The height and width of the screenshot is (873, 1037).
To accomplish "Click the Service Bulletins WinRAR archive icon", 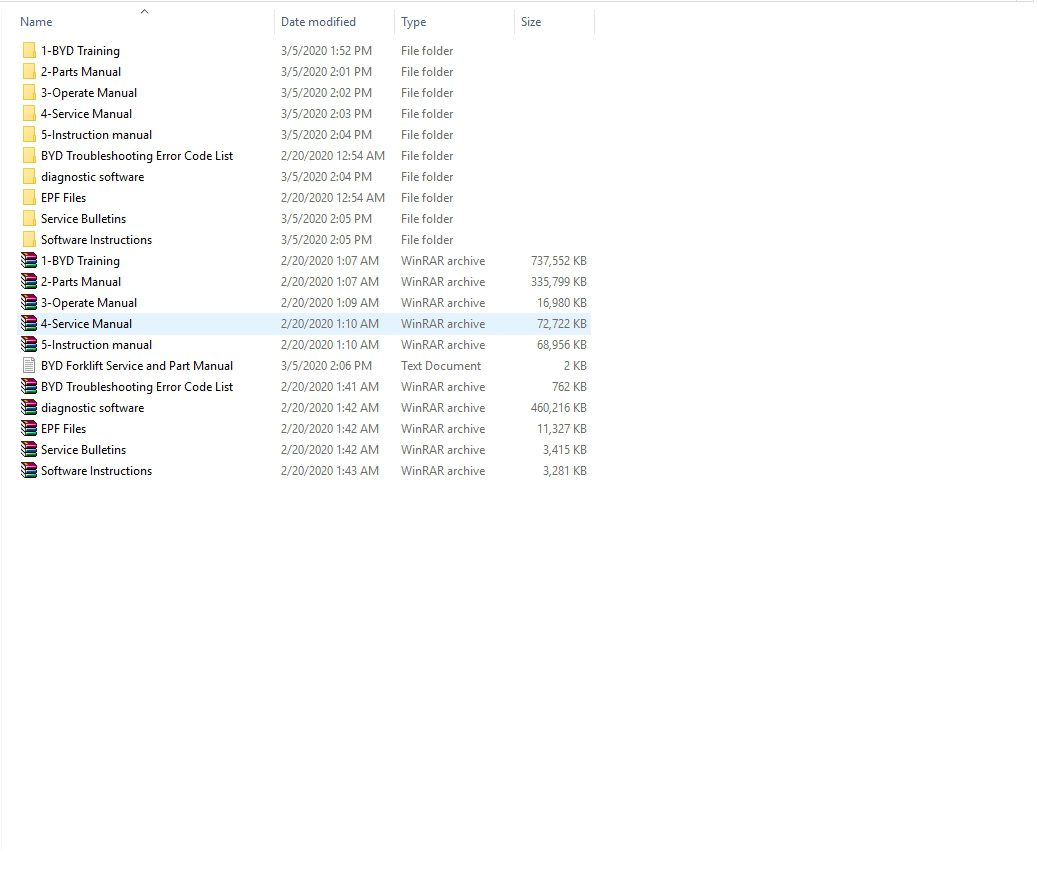I will coord(29,450).
